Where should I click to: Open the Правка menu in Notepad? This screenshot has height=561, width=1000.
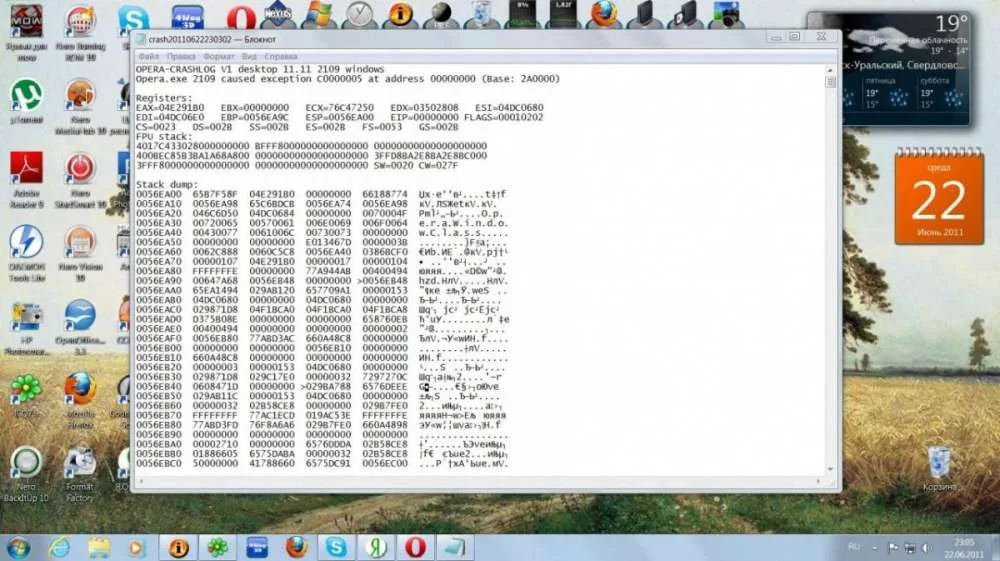(181, 57)
